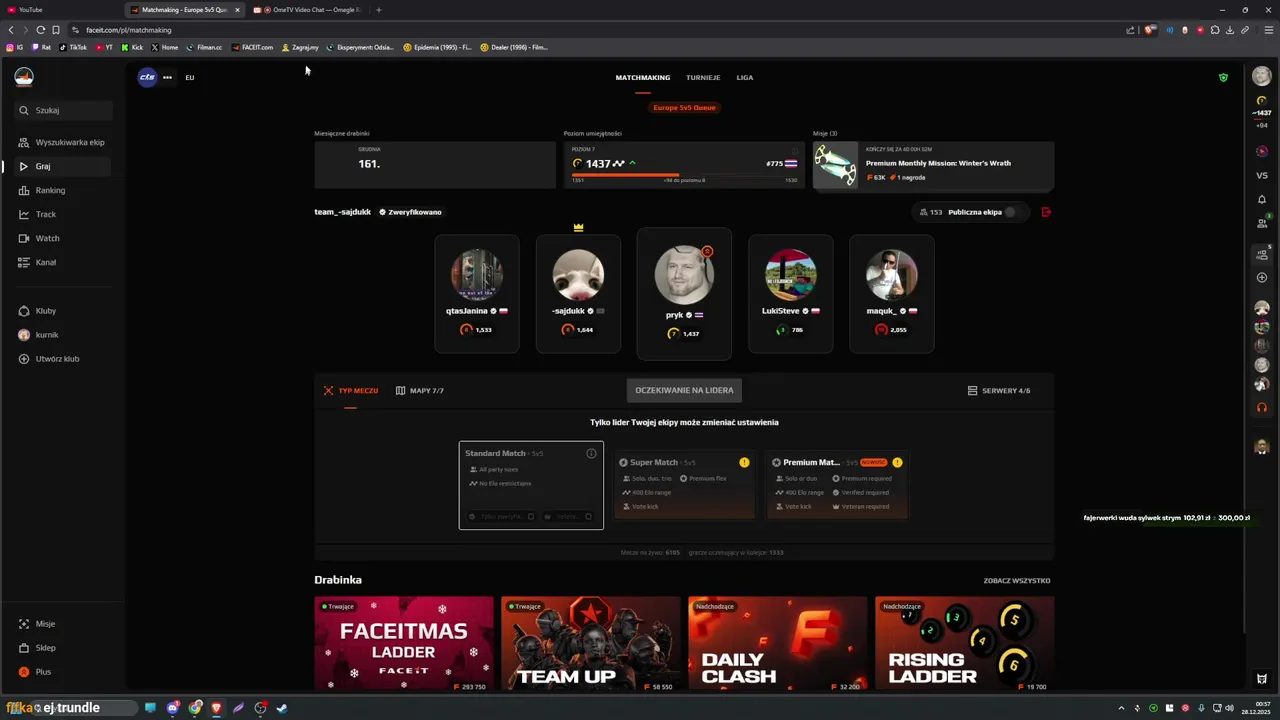Viewport: 1280px width, 720px height.
Task: Click plus icon in the right sidebar
Action: click(1262, 277)
